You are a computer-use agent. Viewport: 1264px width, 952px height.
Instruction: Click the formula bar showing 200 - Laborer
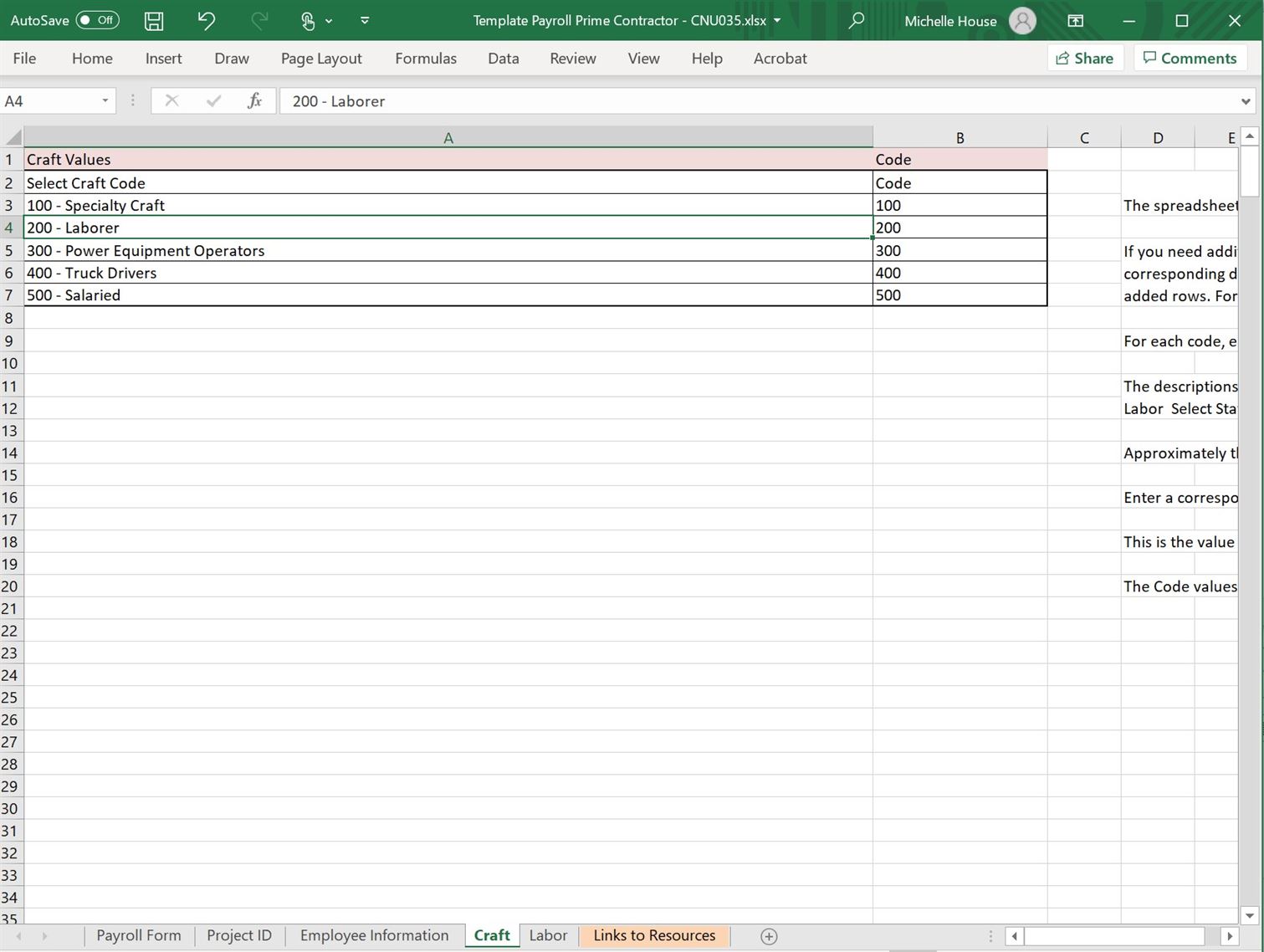tap(757, 101)
